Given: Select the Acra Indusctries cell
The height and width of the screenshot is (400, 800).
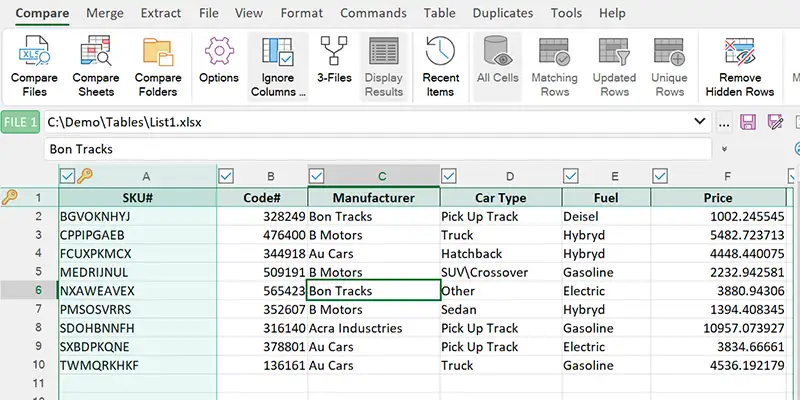Looking at the screenshot, I should (374, 328).
